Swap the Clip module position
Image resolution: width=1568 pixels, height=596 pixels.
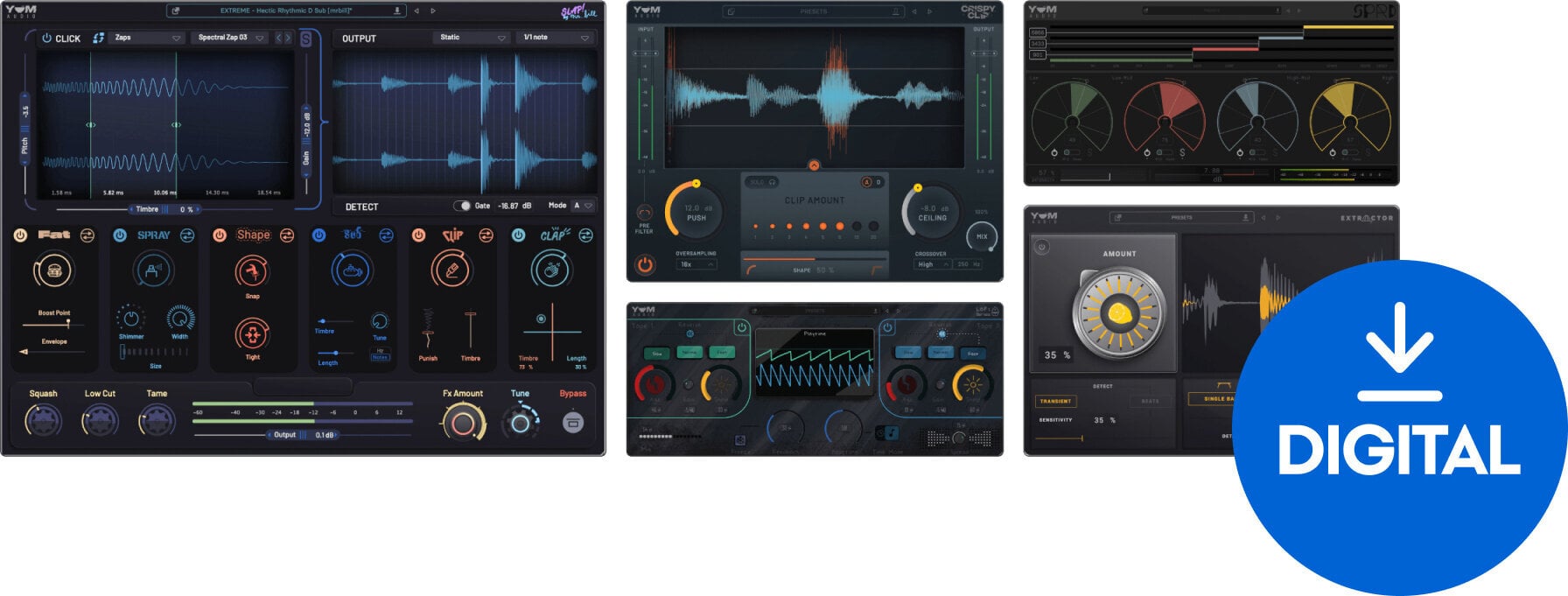pos(486,235)
